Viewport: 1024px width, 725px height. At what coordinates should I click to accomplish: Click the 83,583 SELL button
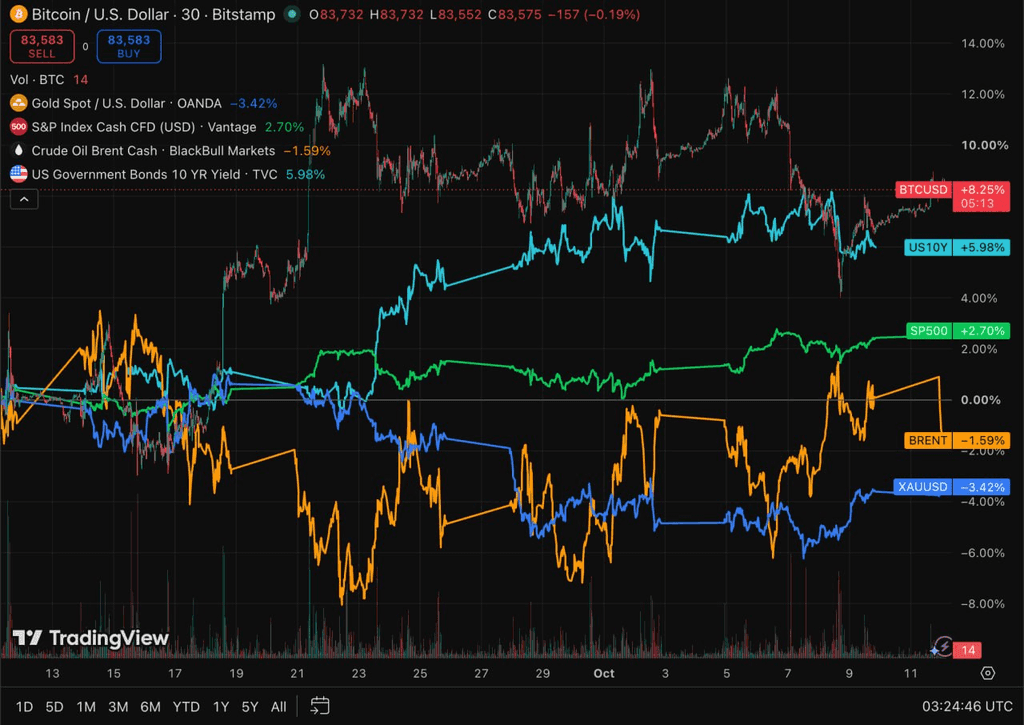[42, 46]
